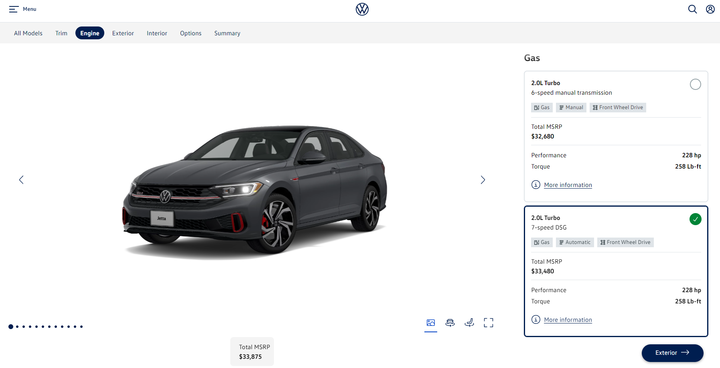Open the hamburger Menu
The height and width of the screenshot is (368, 720).
pos(22,9)
